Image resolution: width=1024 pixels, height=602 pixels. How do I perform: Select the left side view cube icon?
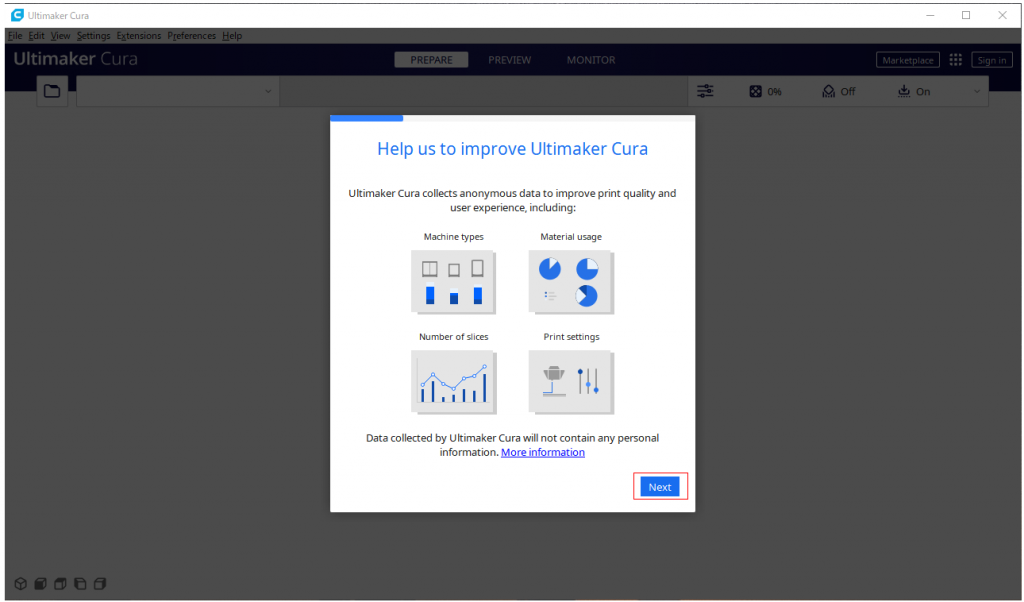(80, 584)
